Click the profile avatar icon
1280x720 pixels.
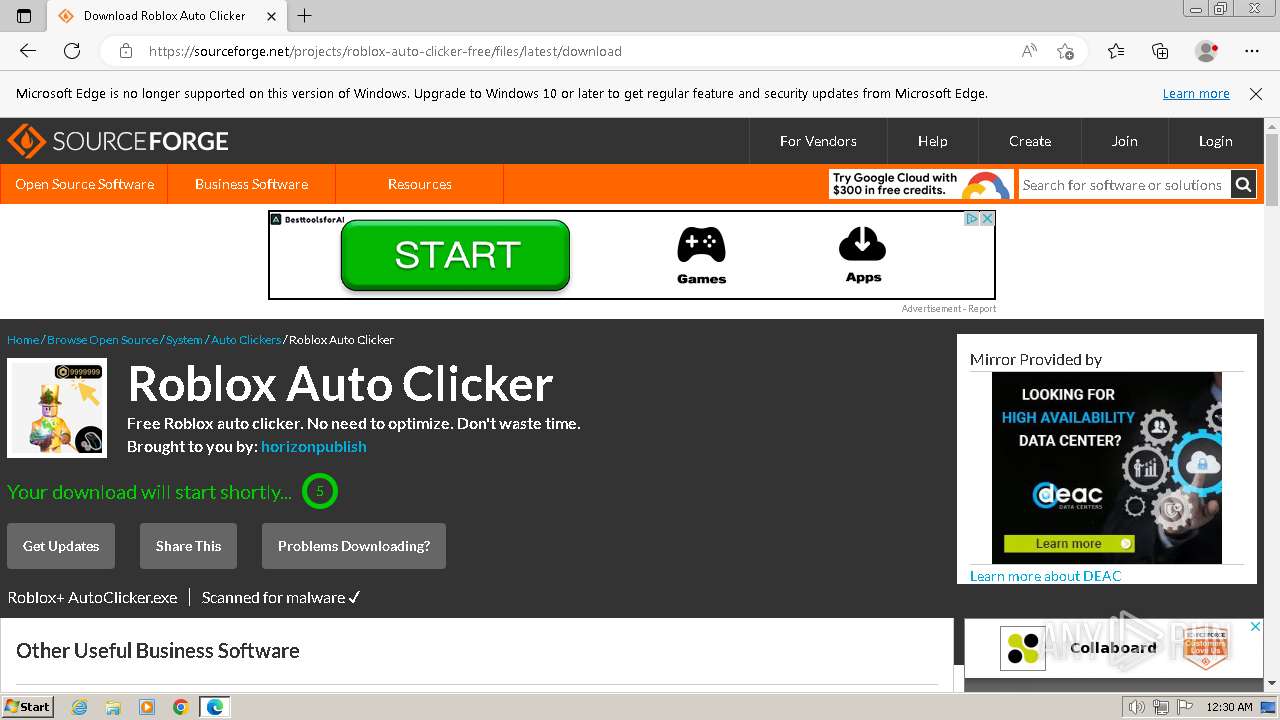click(1207, 51)
